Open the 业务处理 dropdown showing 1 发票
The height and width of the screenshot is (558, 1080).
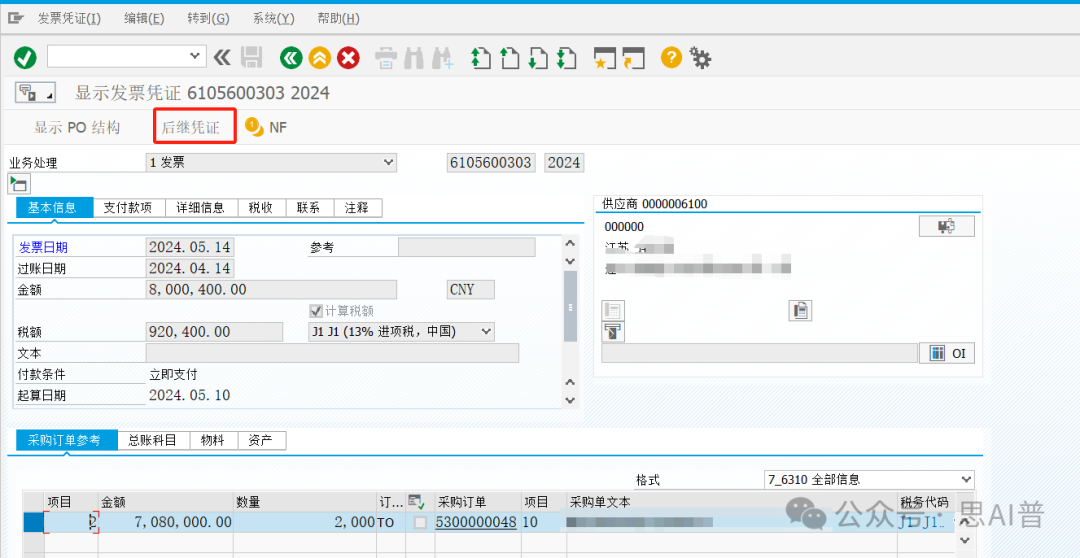(x=272, y=163)
